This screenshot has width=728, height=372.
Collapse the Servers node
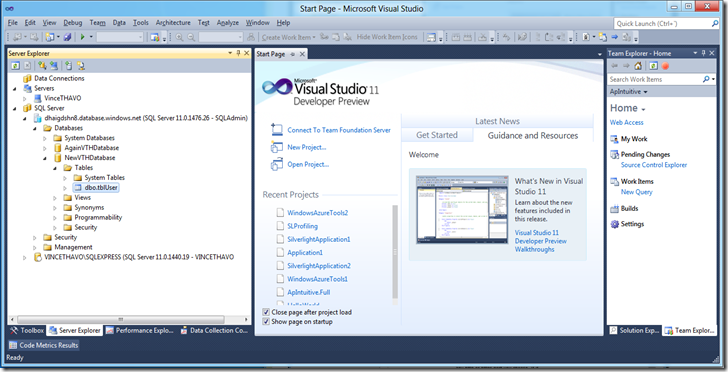tap(15, 88)
